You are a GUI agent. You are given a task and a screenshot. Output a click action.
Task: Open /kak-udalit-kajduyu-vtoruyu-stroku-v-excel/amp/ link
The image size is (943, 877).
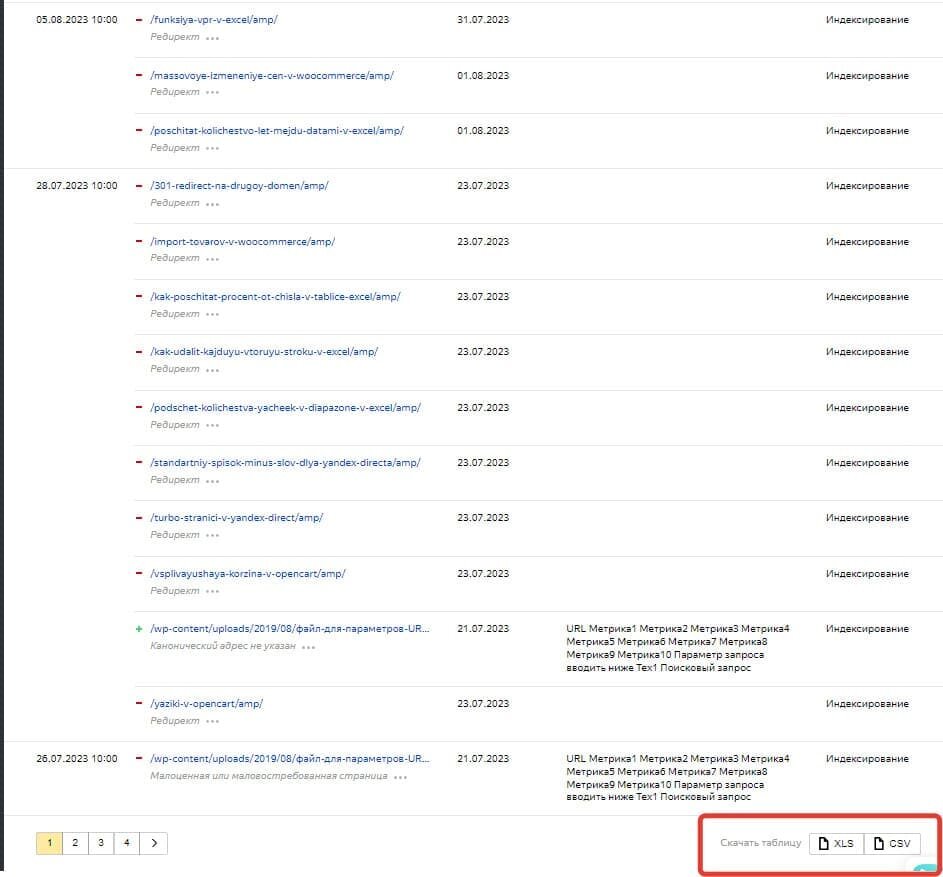263,351
